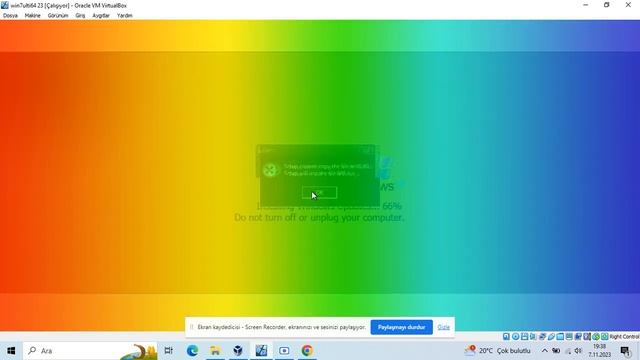Open the Makine menu
Screen dimensions: 640x360
point(32,16)
